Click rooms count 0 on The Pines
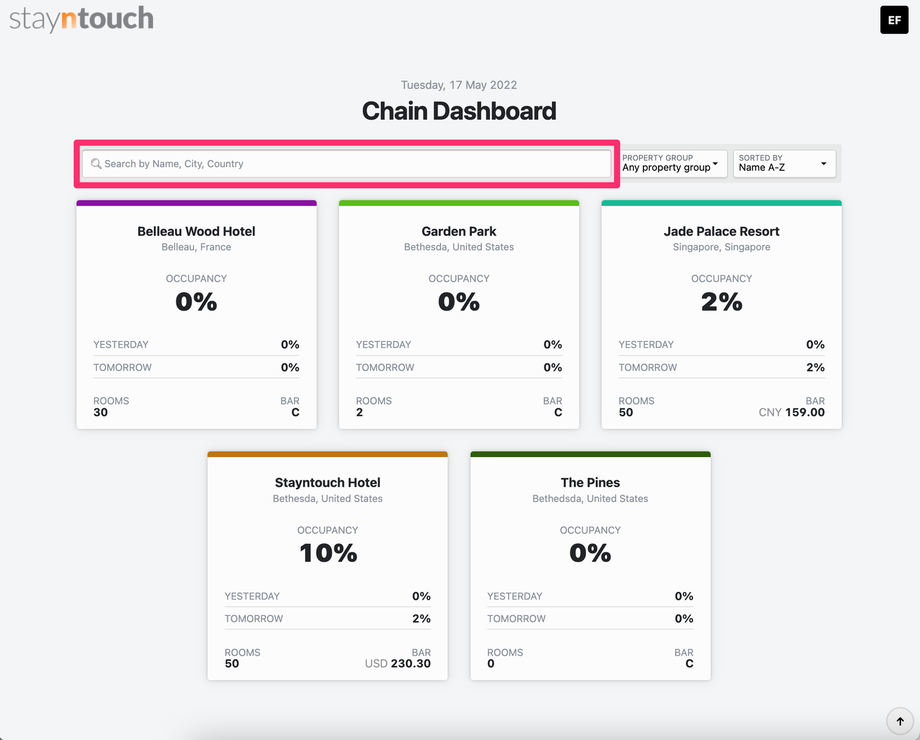The height and width of the screenshot is (740, 920). (491, 664)
